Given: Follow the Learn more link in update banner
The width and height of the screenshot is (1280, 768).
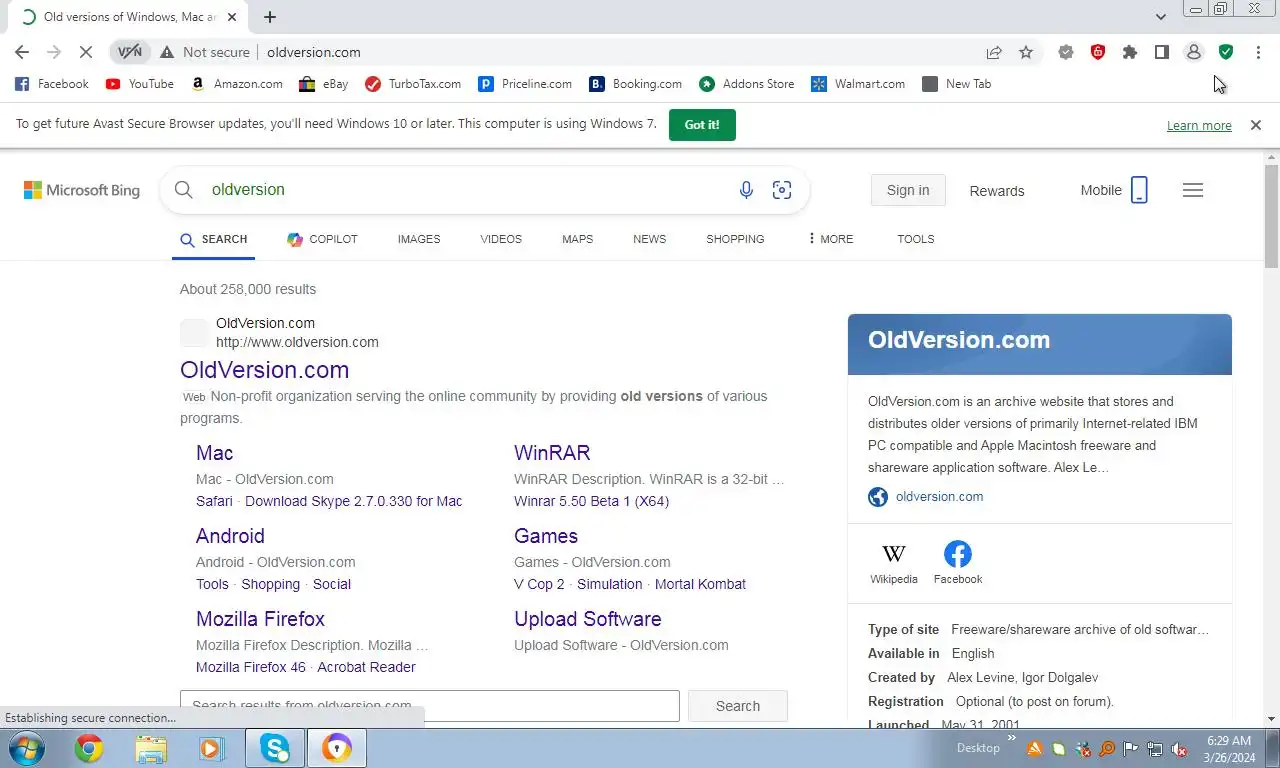Looking at the screenshot, I should pos(1199,126).
